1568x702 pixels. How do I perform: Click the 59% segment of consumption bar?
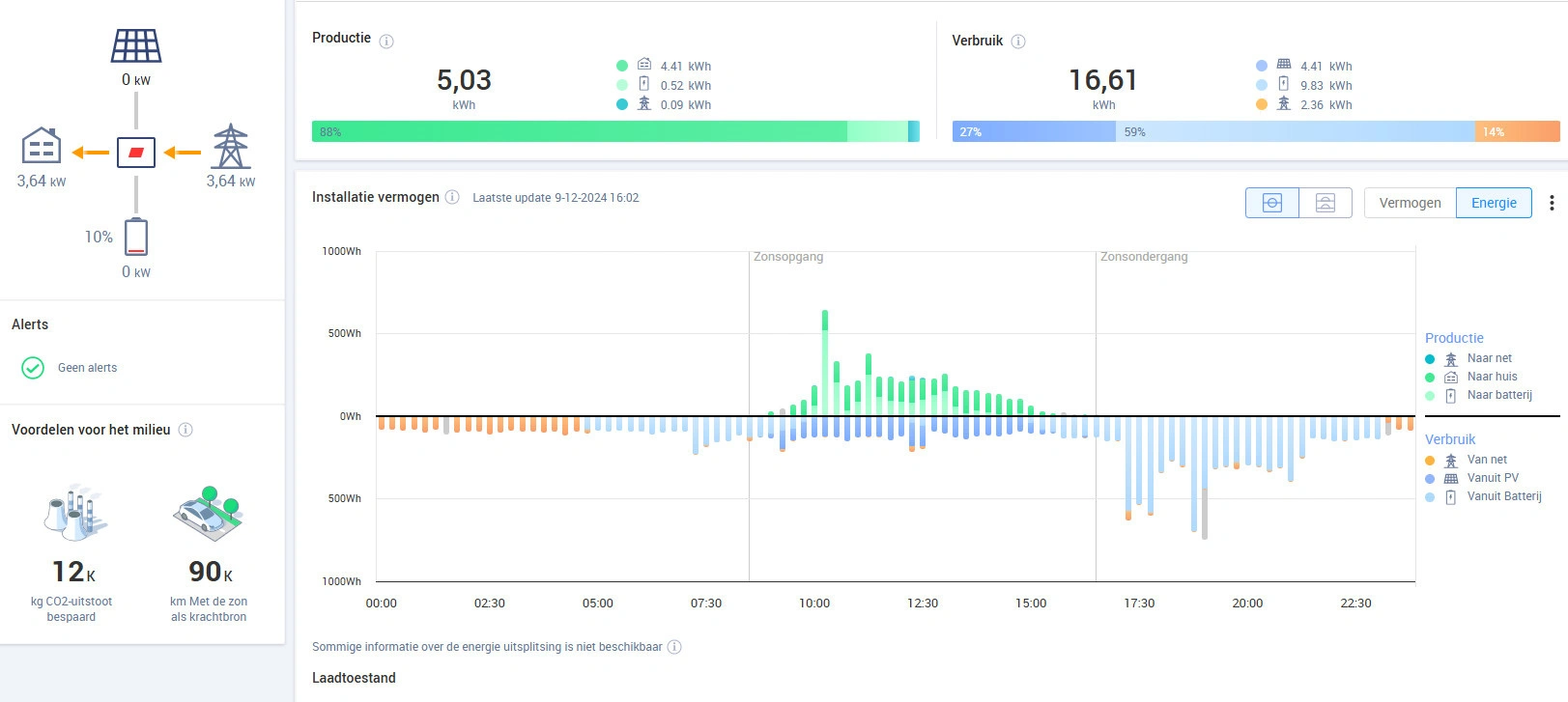pyautogui.click(x=1295, y=131)
